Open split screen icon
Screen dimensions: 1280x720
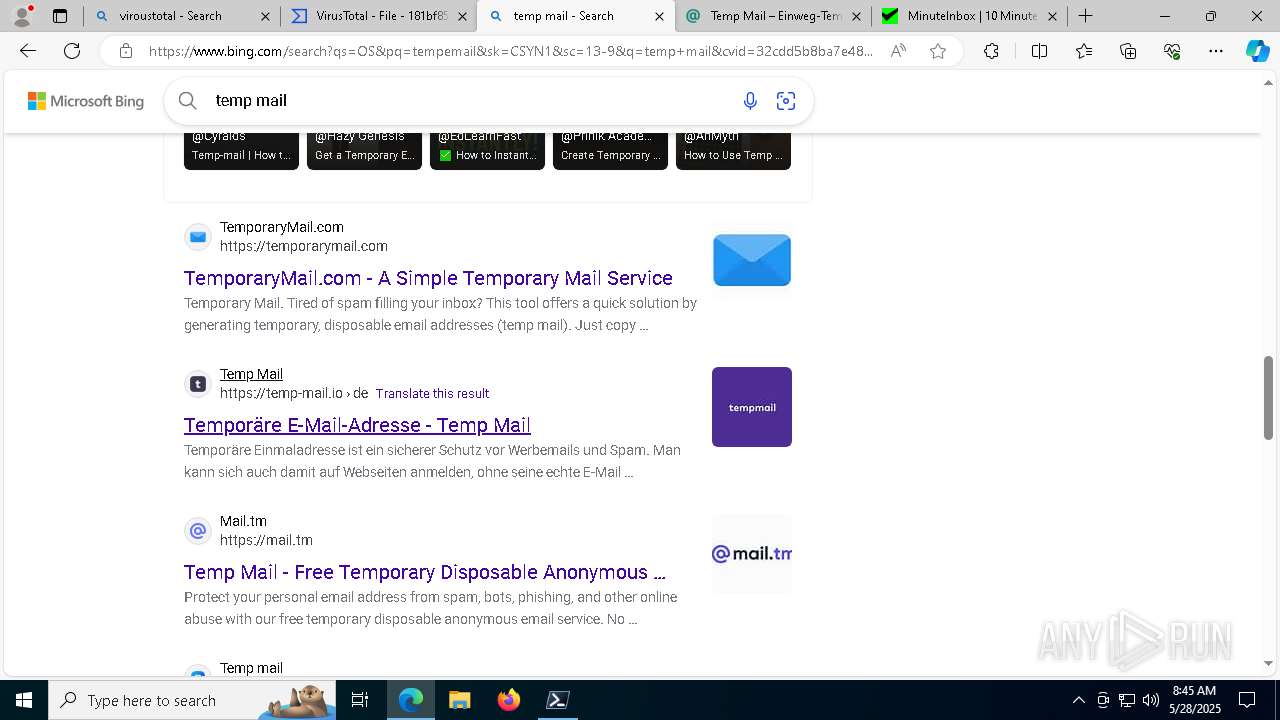coord(1039,51)
